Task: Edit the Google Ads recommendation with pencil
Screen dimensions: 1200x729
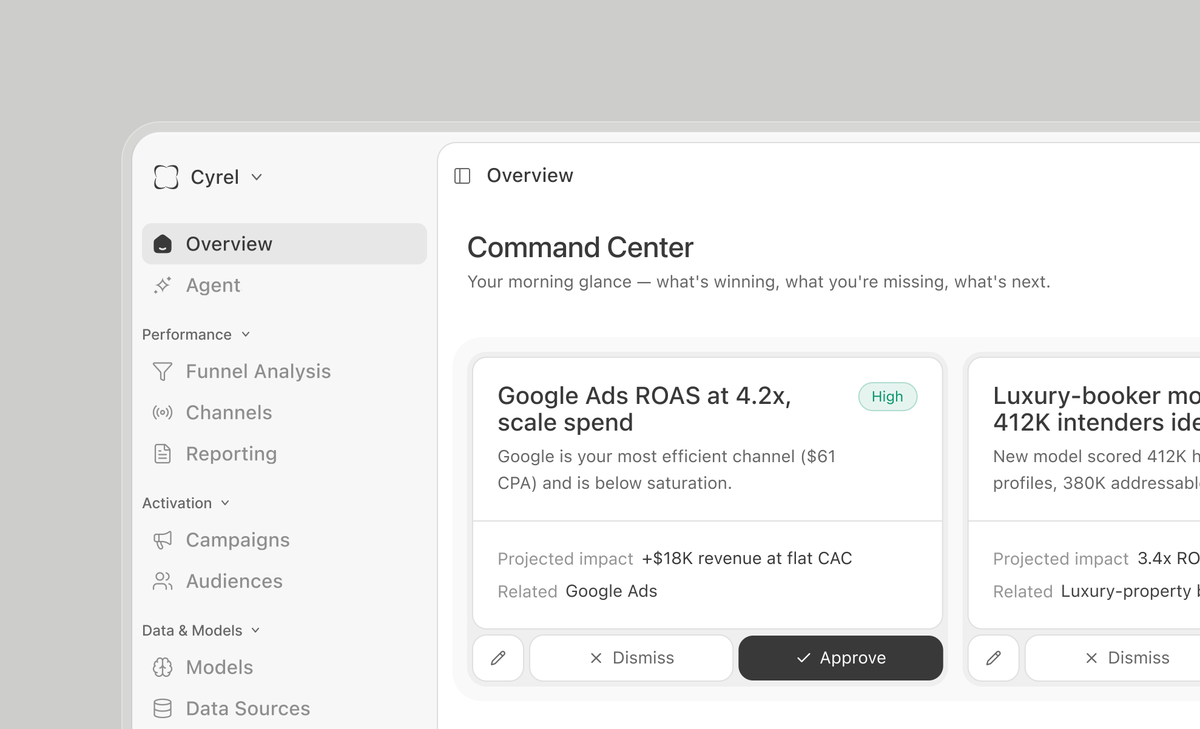Action: coord(498,658)
